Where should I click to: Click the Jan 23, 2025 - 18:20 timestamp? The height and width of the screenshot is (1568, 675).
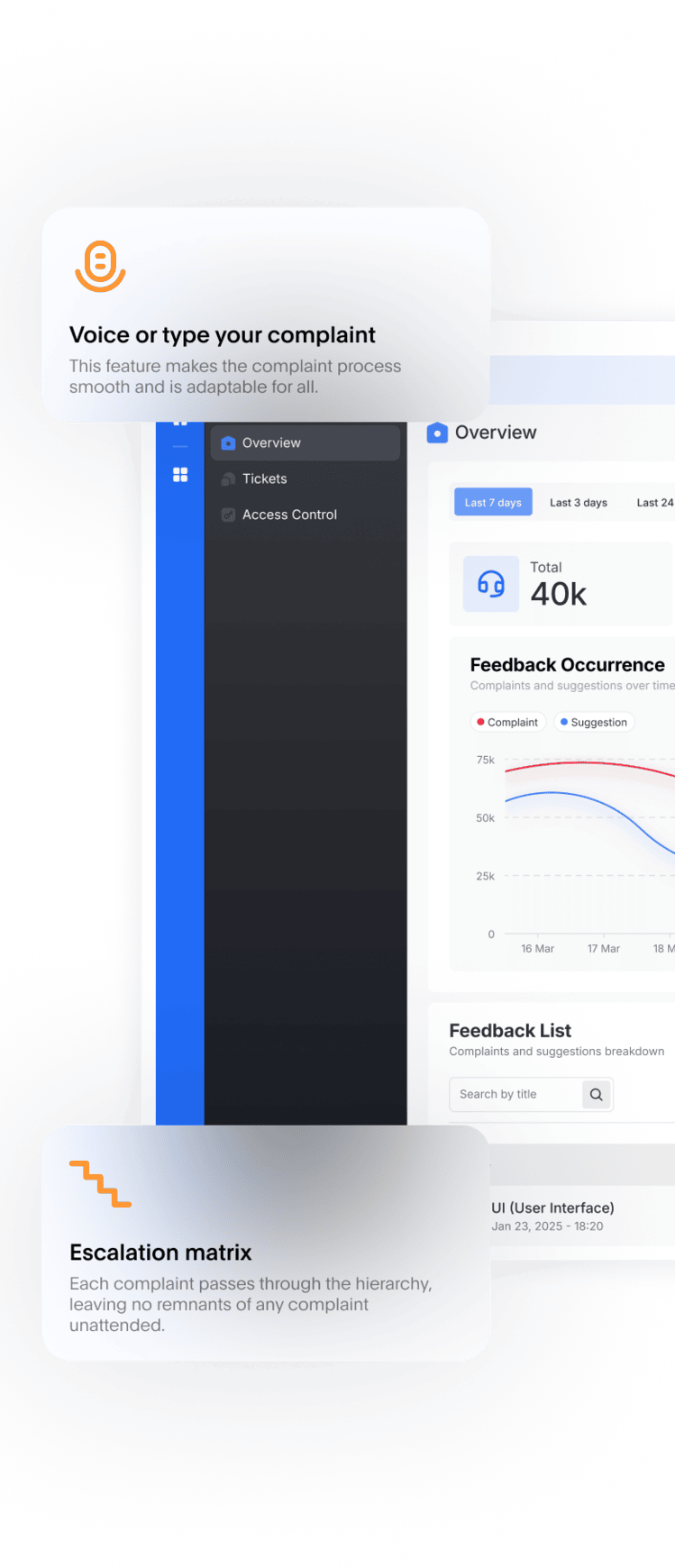pyautogui.click(x=547, y=1226)
